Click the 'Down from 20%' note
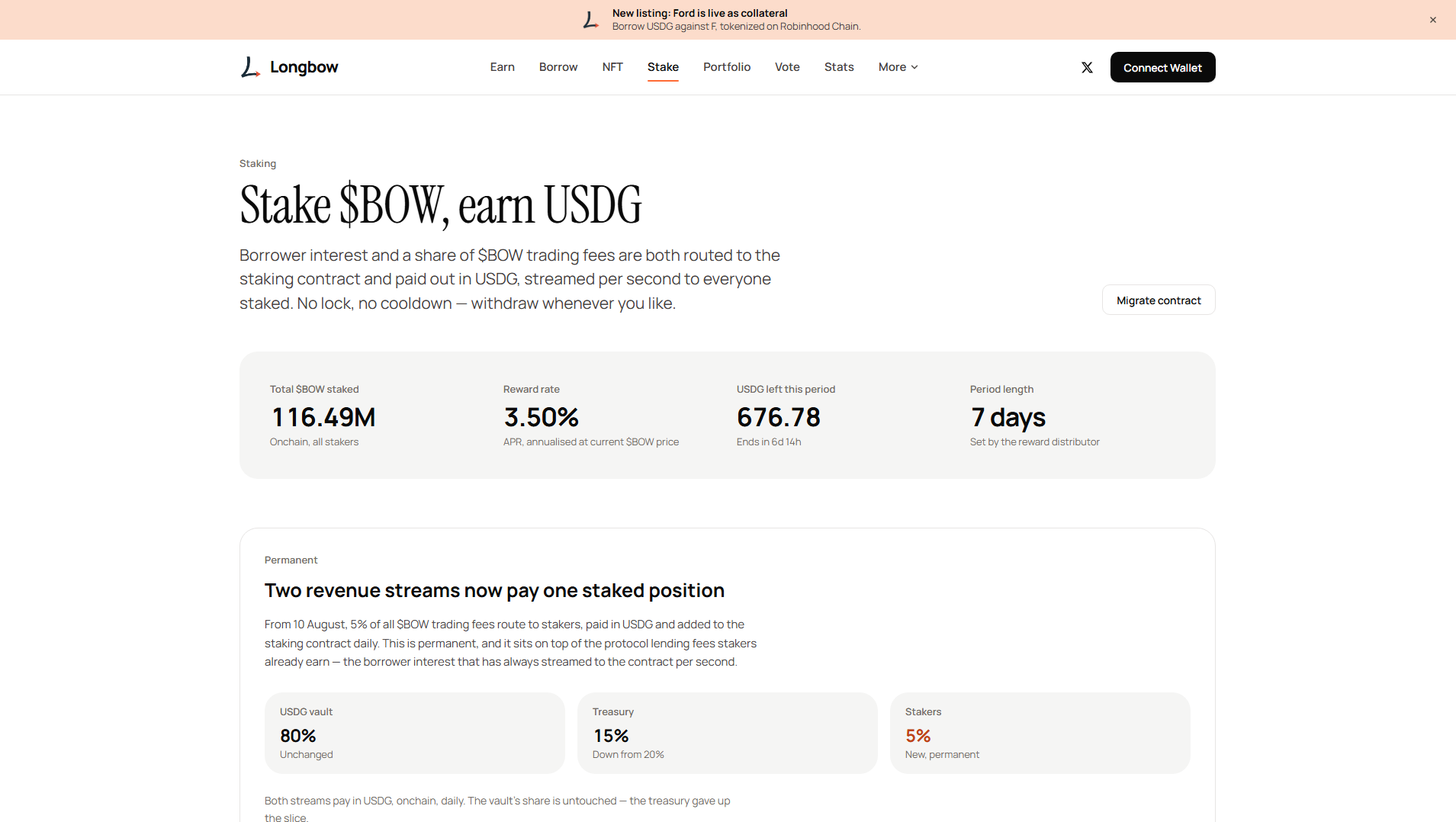Image resolution: width=1456 pixels, height=822 pixels. coord(628,754)
